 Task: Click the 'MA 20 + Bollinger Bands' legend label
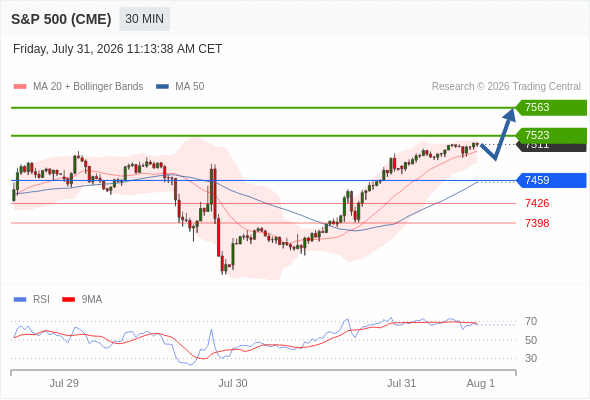[88, 87]
